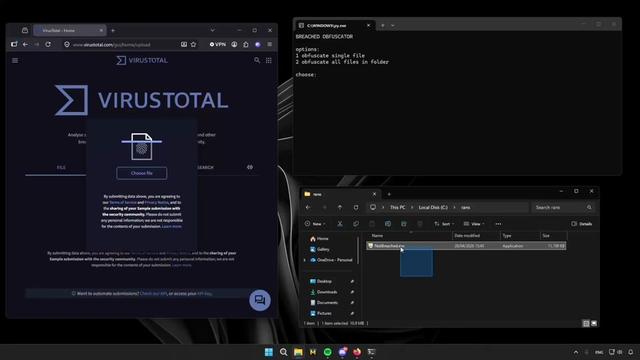Viewport: 640px width, 360px height.
Task: Click small VIRUSTOTAL logo in header
Action: point(142,60)
